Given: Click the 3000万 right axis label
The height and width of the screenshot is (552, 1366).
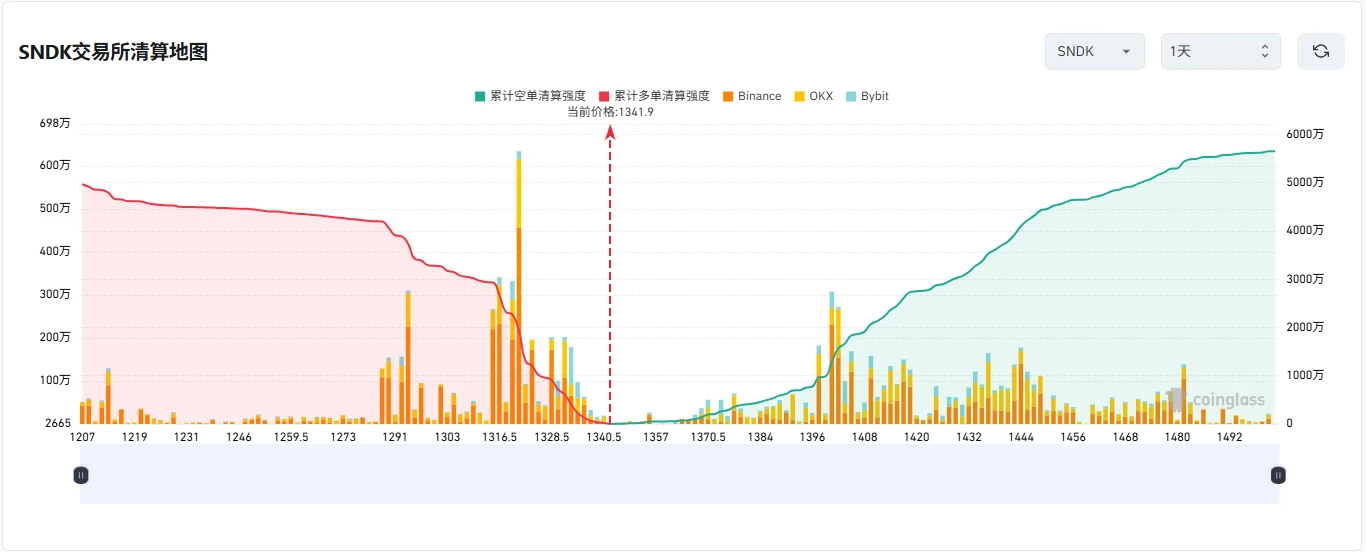Looking at the screenshot, I should [x=1304, y=279].
